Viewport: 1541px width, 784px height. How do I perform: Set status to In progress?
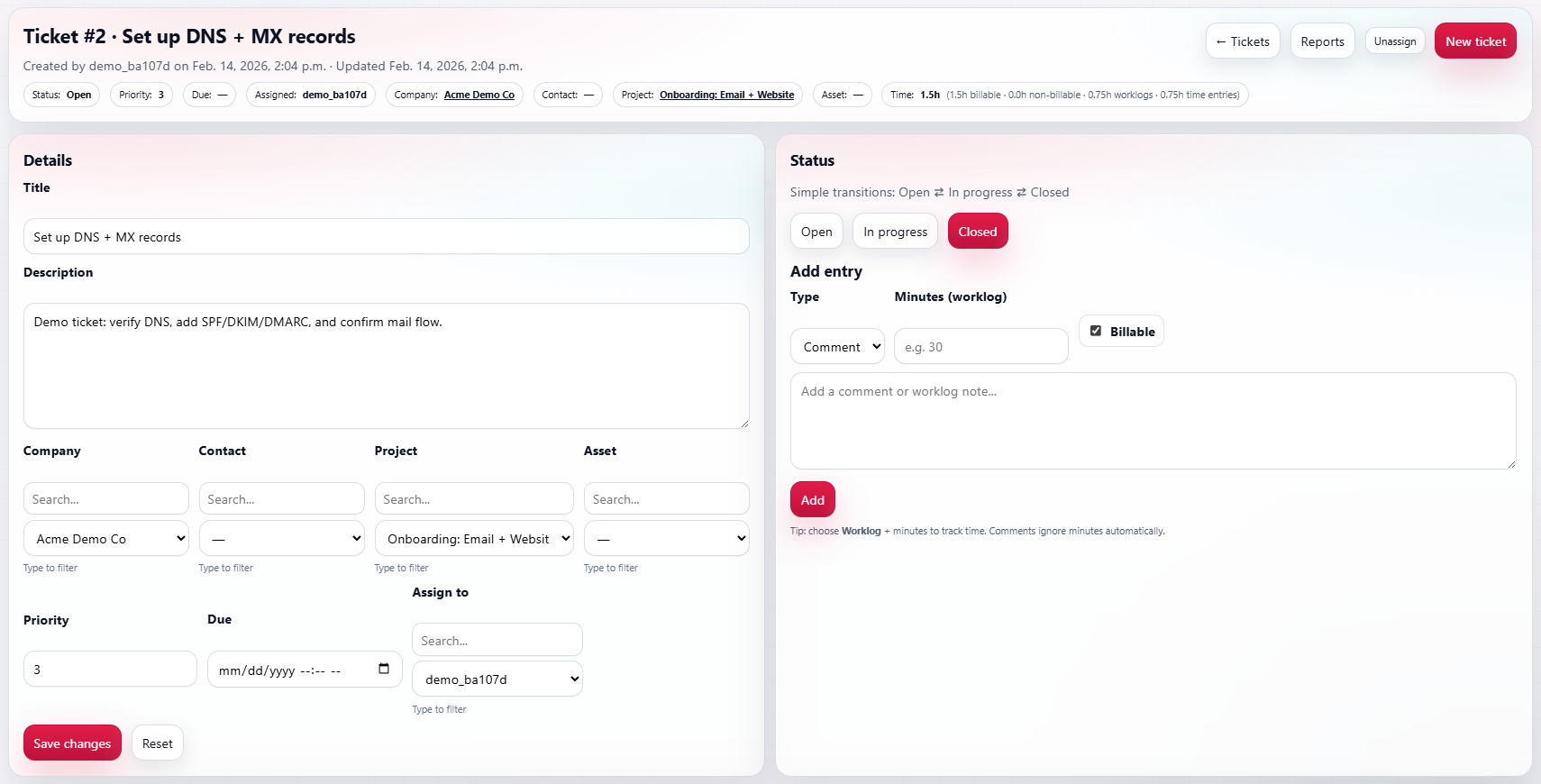pyautogui.click(x=895, y=232)
